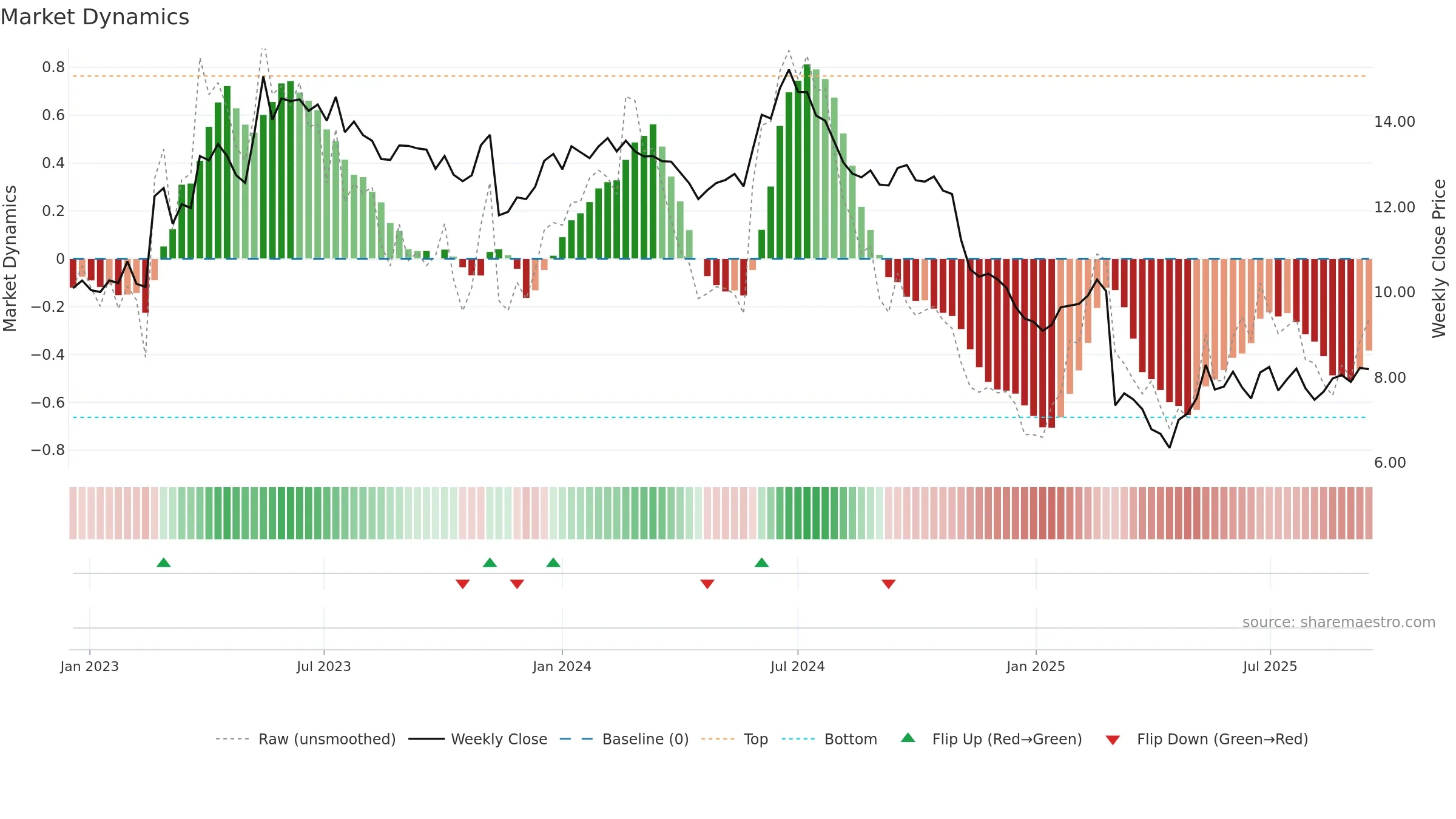Image resolution: width=1456 pixels, height=819 pixels.
Task: Click the green flip-up marker before Jul 2024
Action: tap(762, 562)
